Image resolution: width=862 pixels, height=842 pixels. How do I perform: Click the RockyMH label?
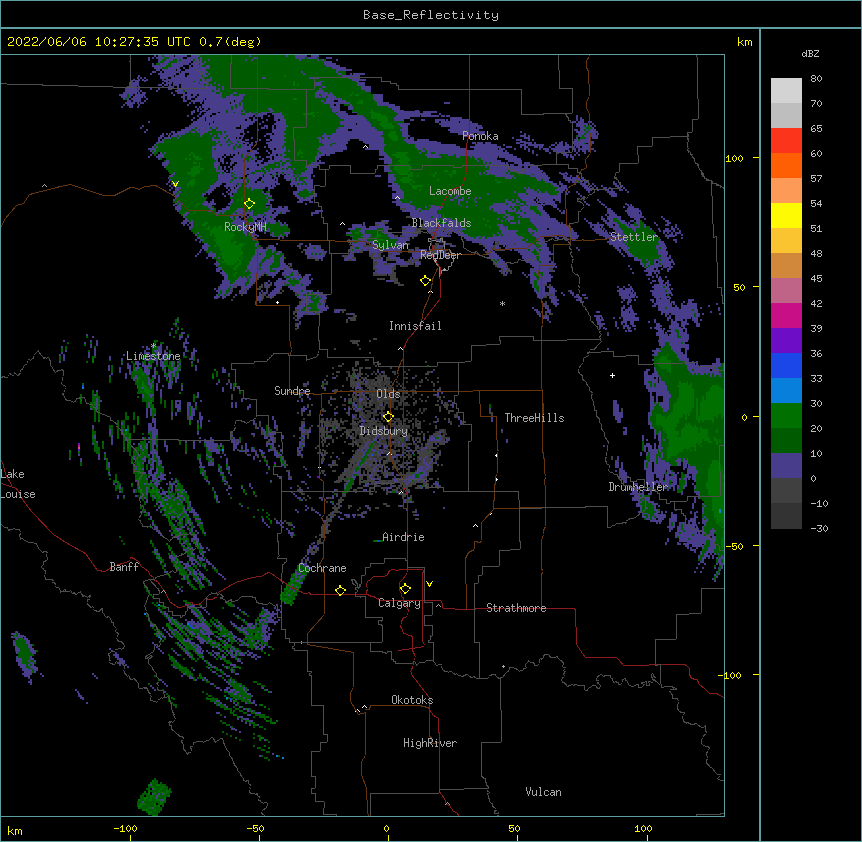pos(245,226)
